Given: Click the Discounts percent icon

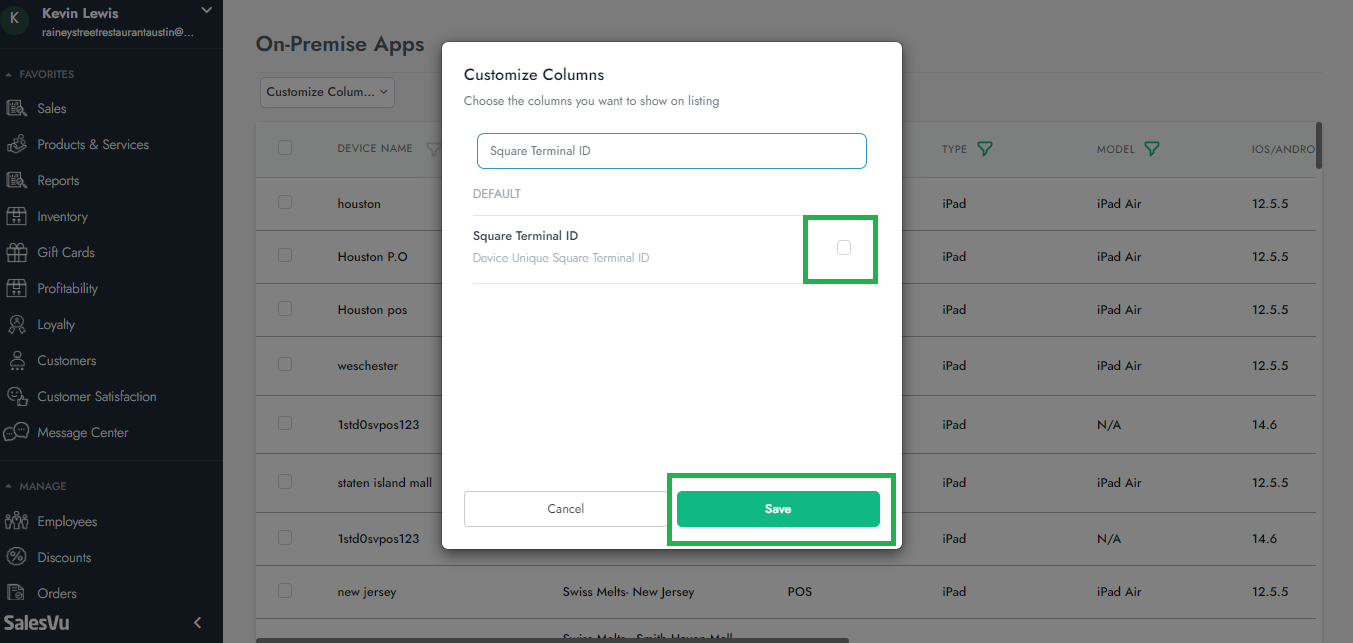Looking at the screenshot, I should (x=16, y=557).
